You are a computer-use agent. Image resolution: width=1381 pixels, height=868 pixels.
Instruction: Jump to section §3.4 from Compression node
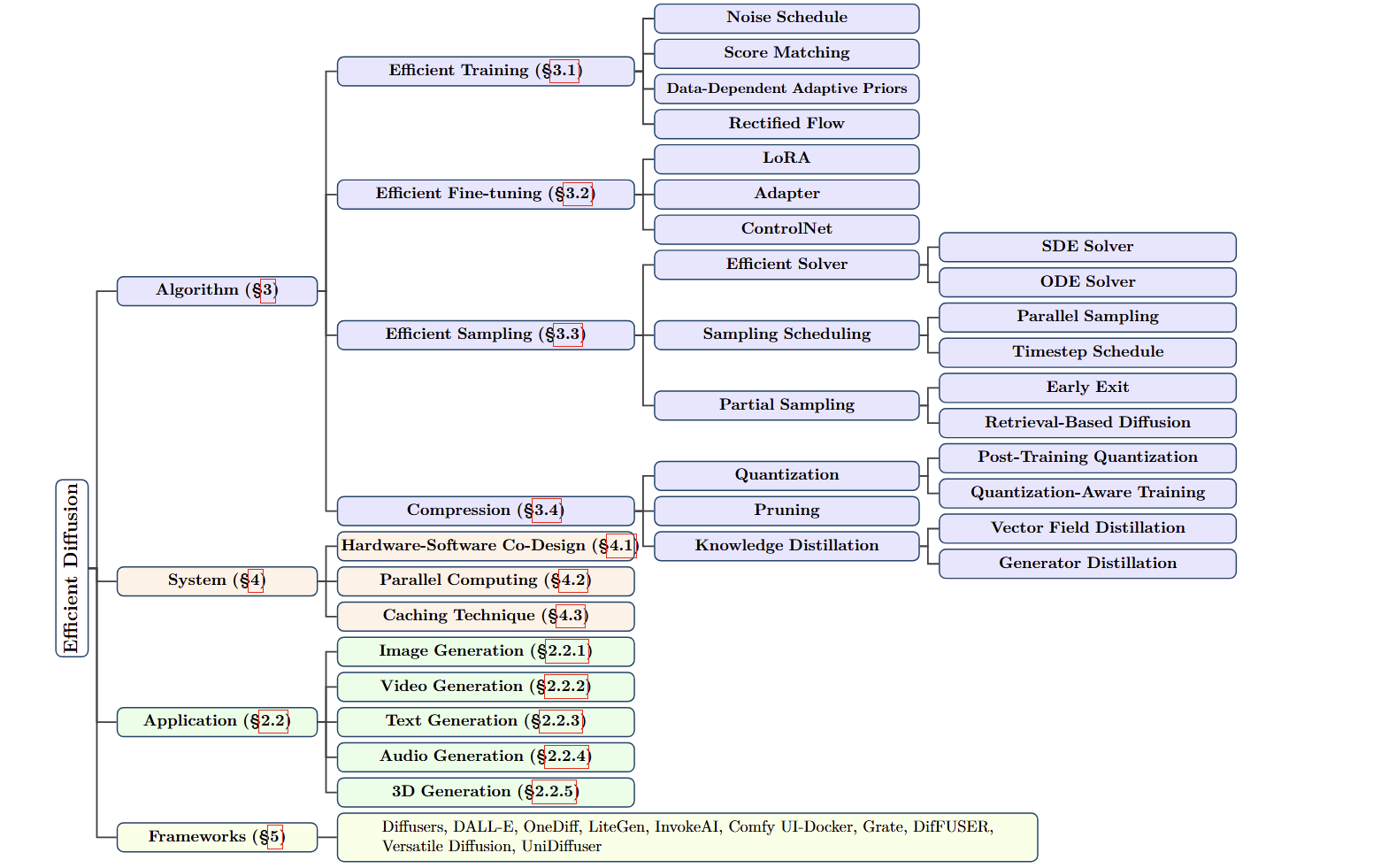[x=546, y=511]
